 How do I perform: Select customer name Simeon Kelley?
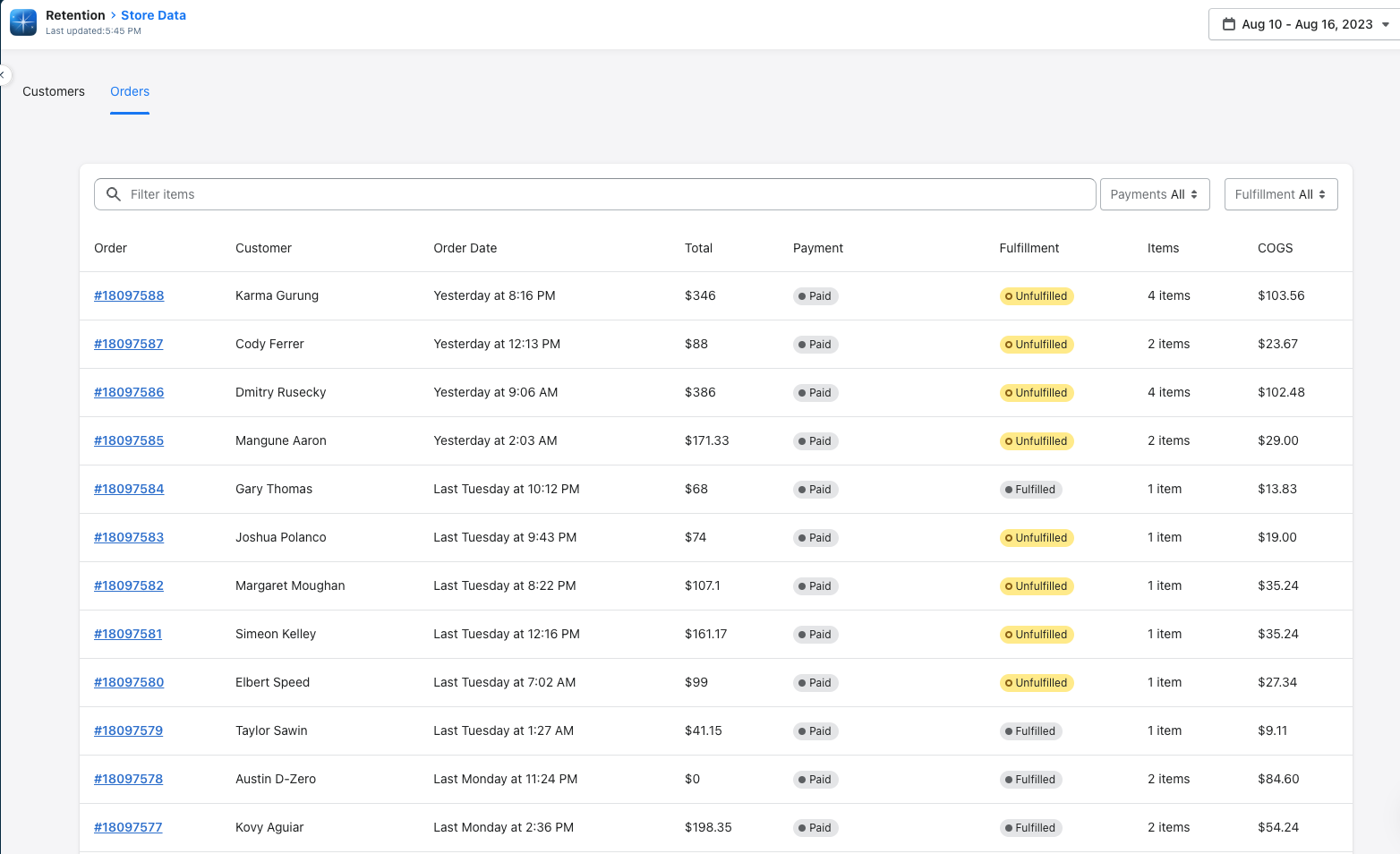276,634
